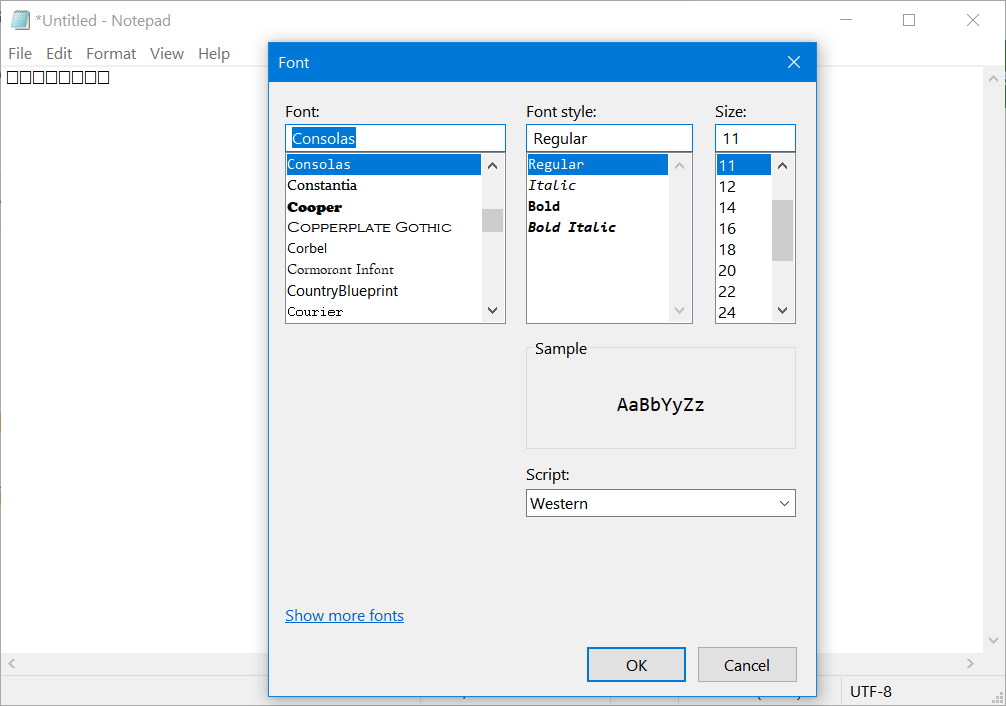
Task: Click Notepad horizontal scroll right arrow
Action: pyautogui.click(x=970, y=664)
